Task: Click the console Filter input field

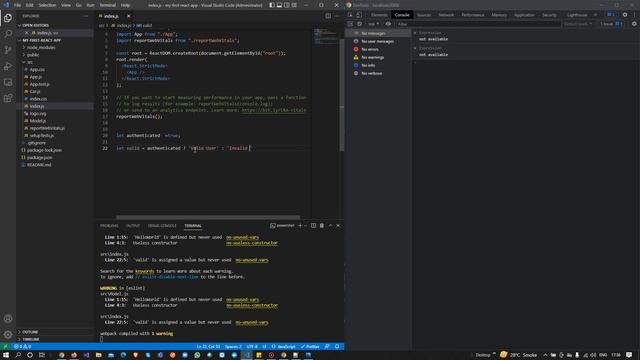Action: (478, 24)
